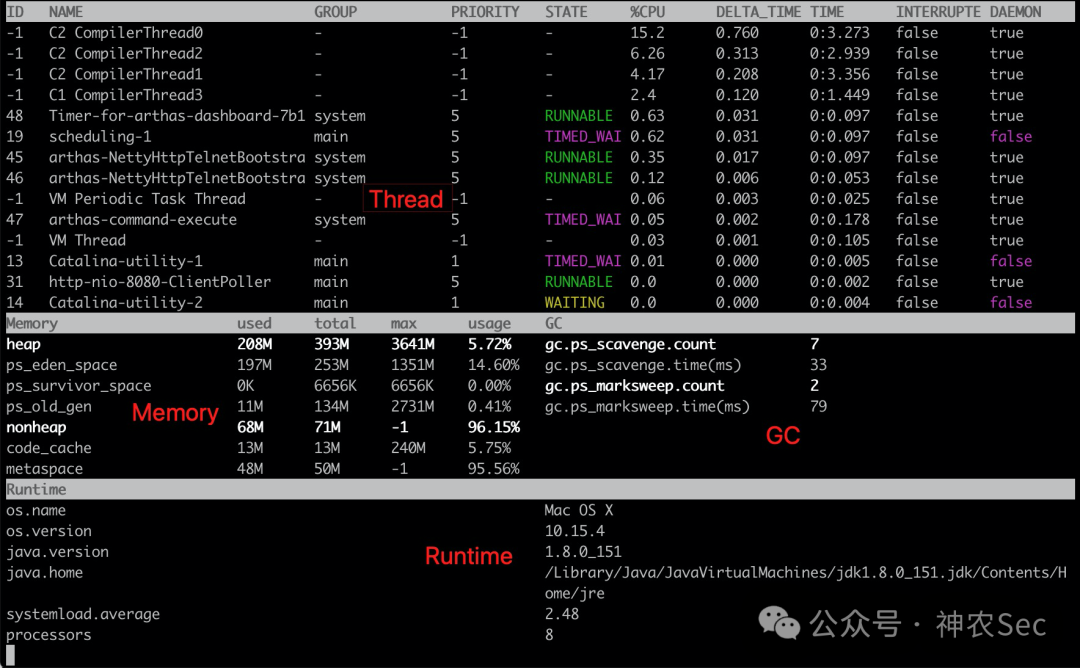The image size is (1080, 668).
Task: Click the NAME column header
Action: (x=65, y=12)
